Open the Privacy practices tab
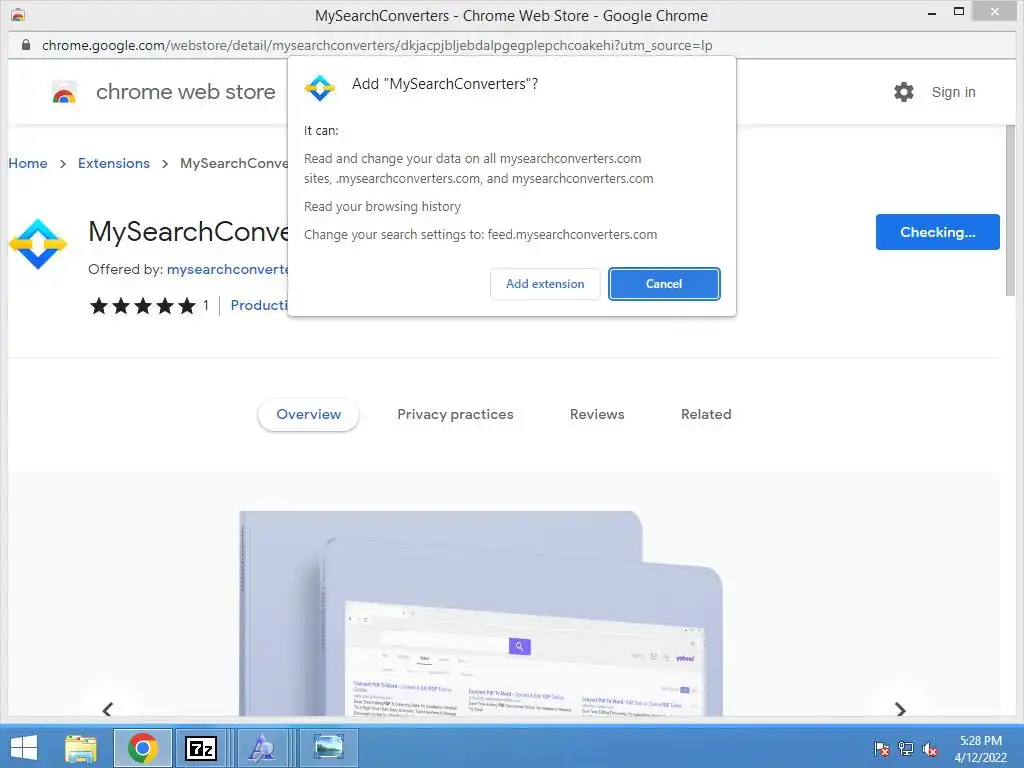Image resolution: width=1024 pixels, height=768 pixels. [x=455, y=415]
